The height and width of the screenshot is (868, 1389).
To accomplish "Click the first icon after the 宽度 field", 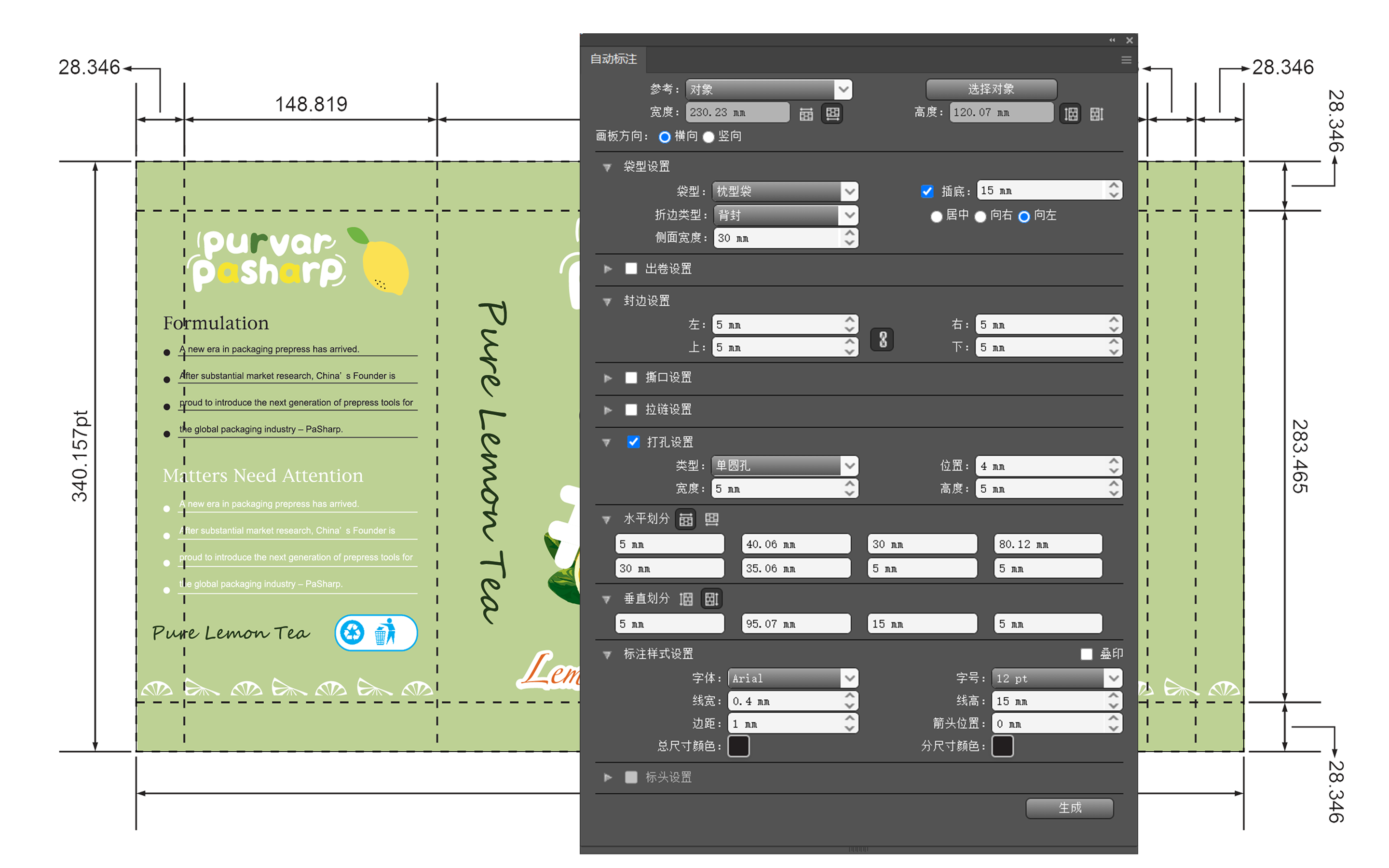I will [806, 114].
